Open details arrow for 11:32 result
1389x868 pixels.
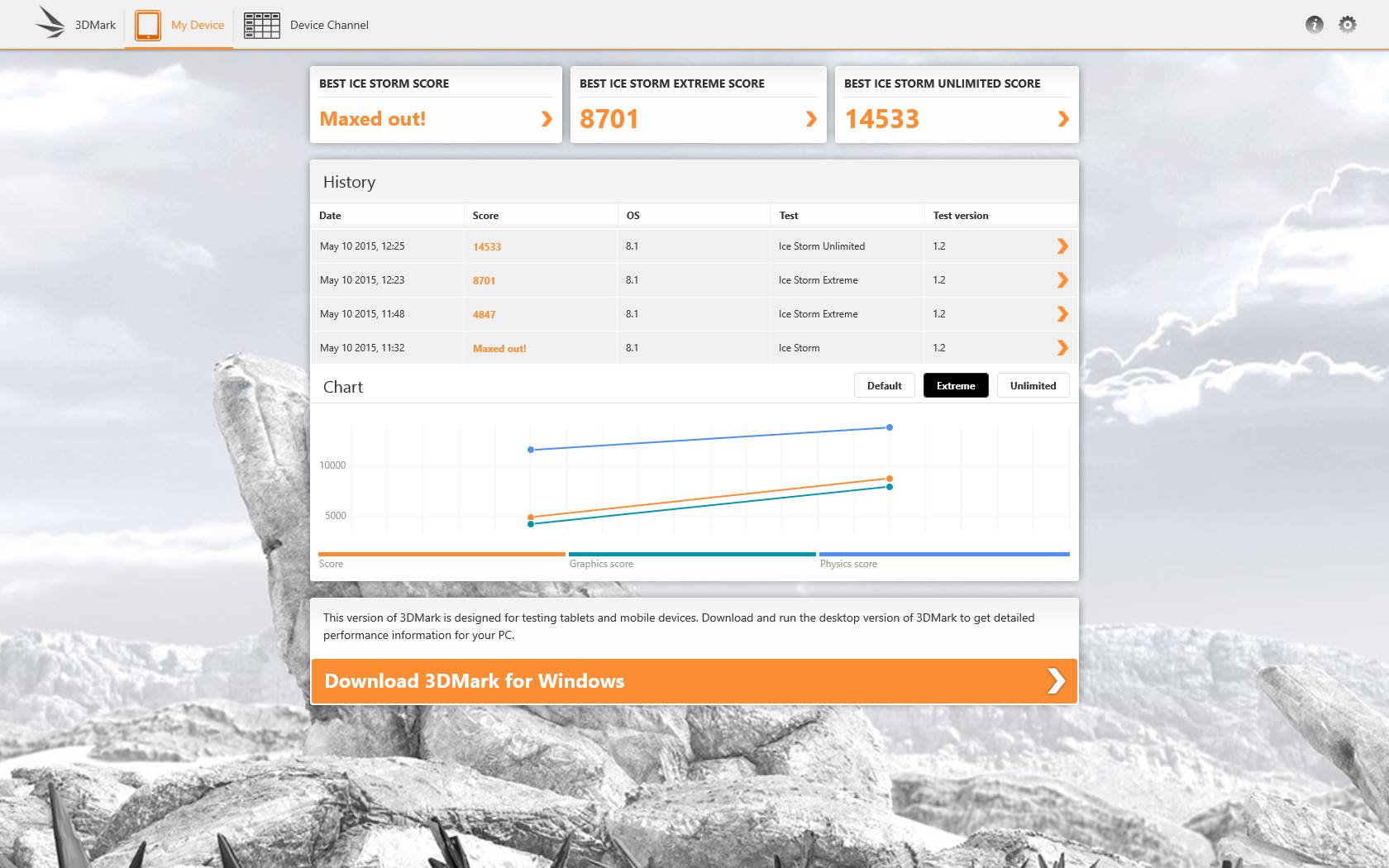click(1062, 348)
